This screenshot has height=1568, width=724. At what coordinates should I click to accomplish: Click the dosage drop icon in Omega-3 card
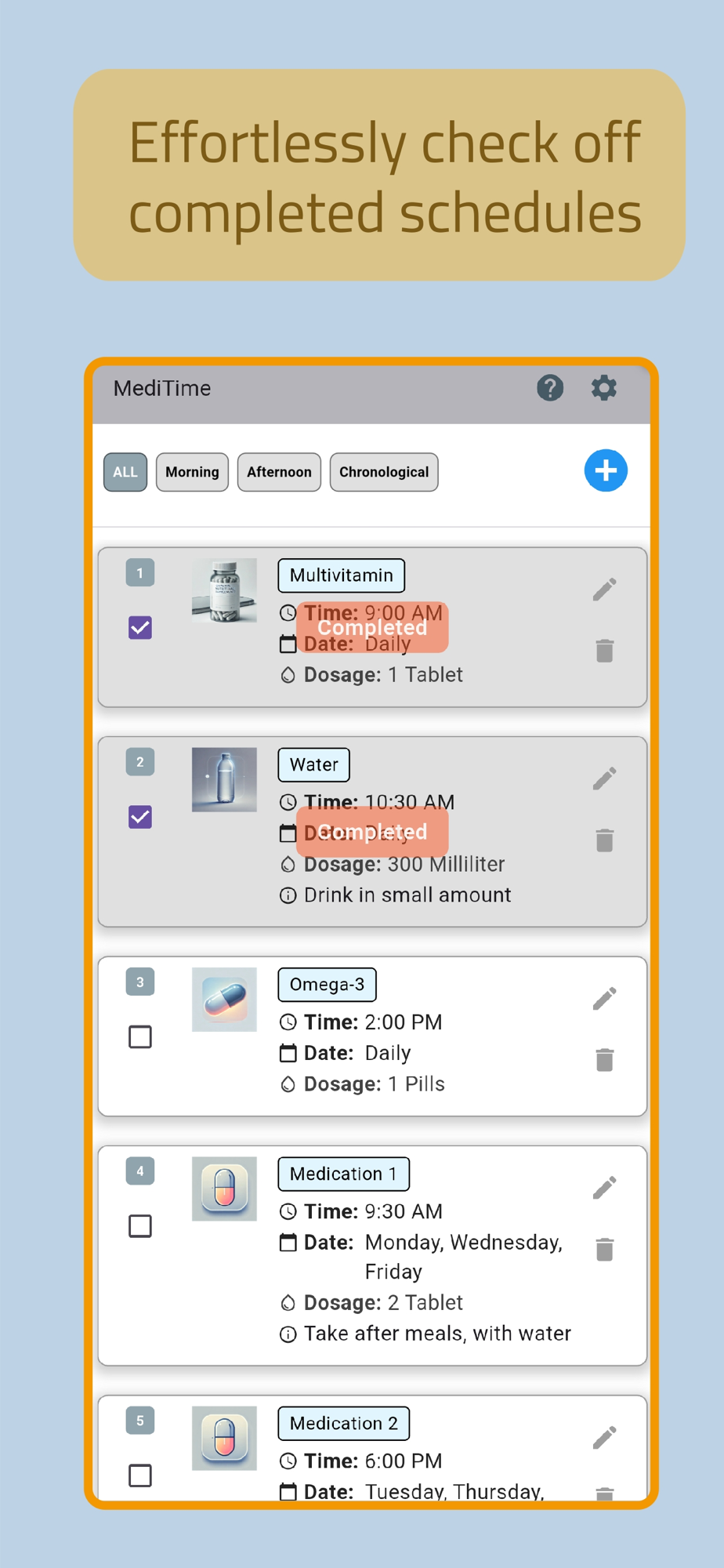coord(288,1084)
